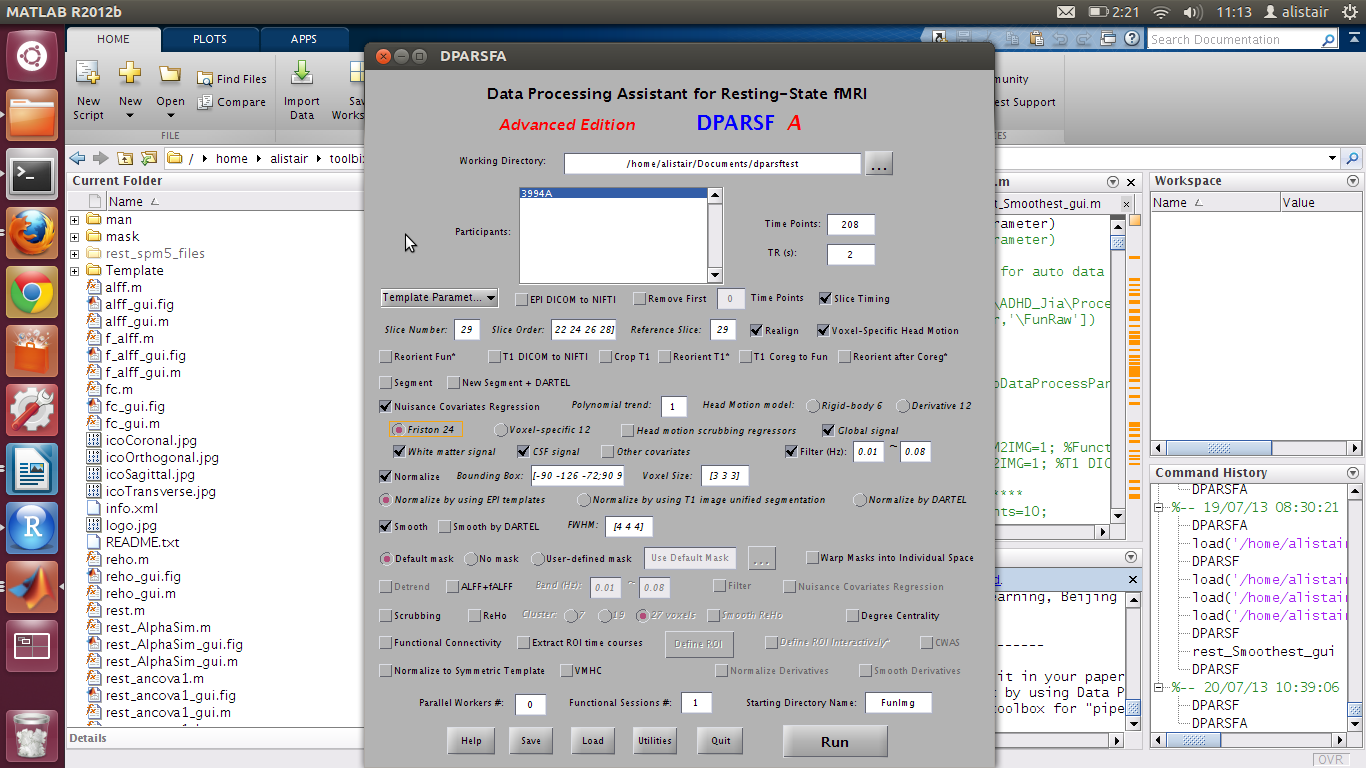Screen dimensions: 1366x768
Task: Switch to the APPS tab
Action: (x=304, y=40)
